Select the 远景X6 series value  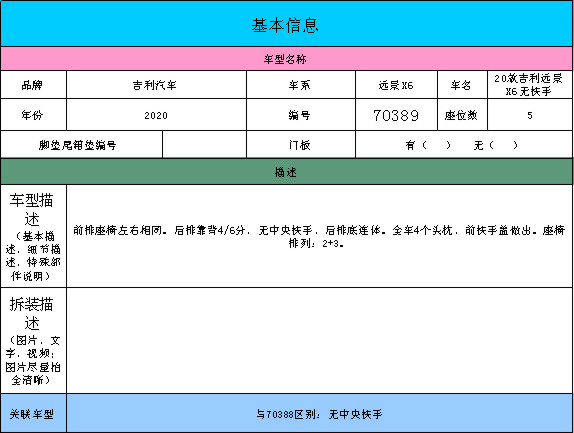(396, 85)
